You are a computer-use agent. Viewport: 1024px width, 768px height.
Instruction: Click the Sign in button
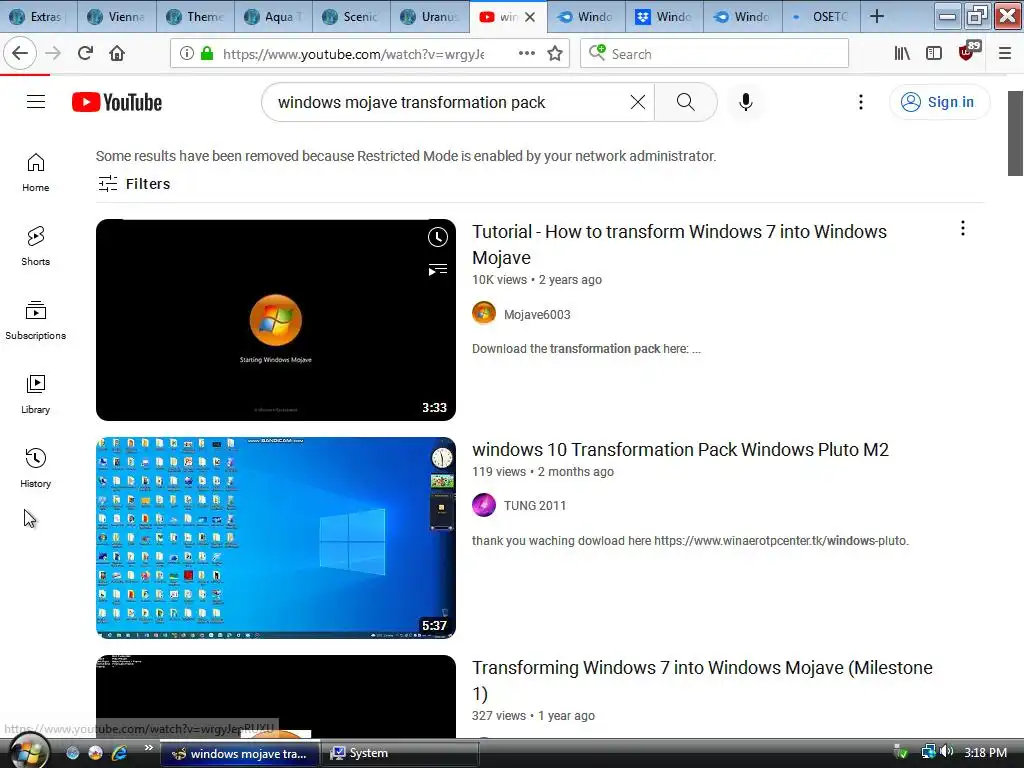pyautogui.click(x=939, y=102)
